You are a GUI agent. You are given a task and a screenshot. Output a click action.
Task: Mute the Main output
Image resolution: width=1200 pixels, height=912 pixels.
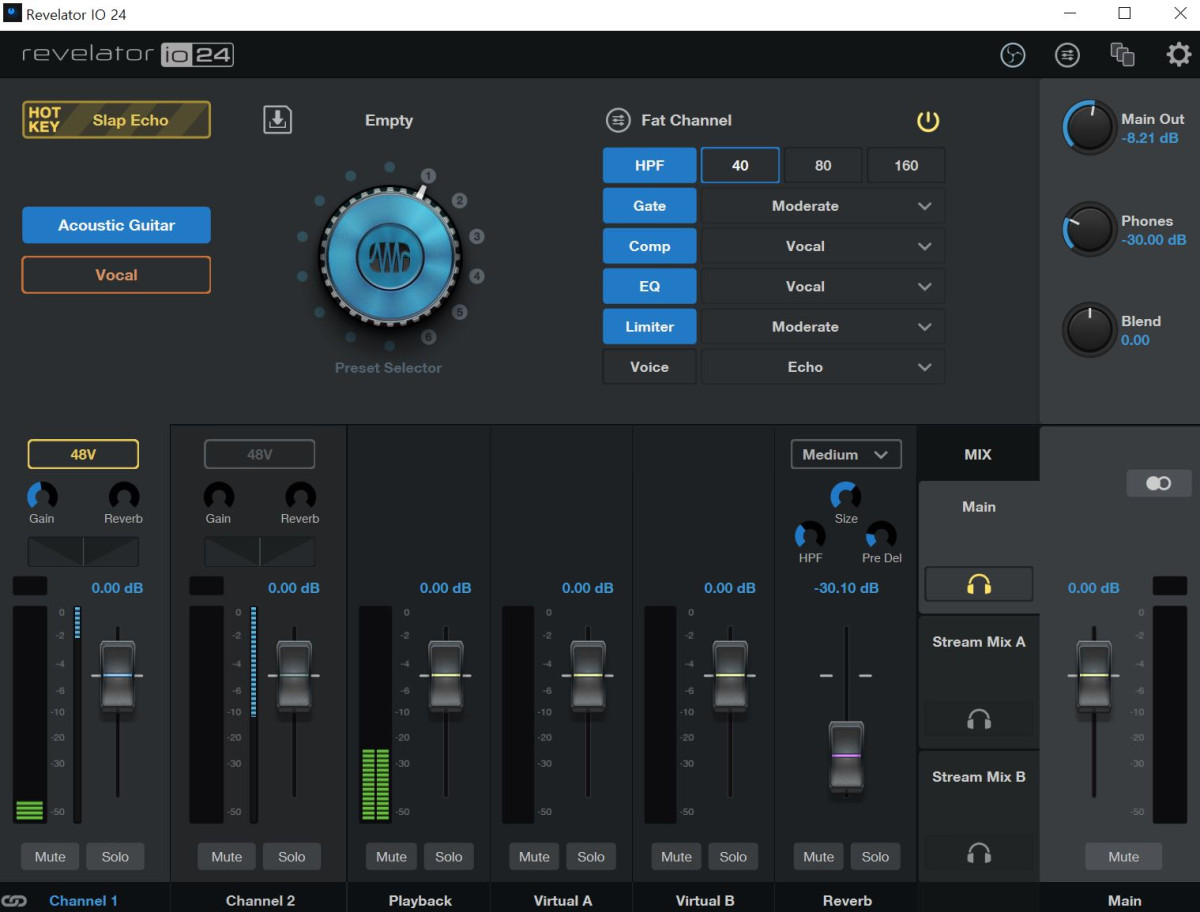(x=1123, y=857)
